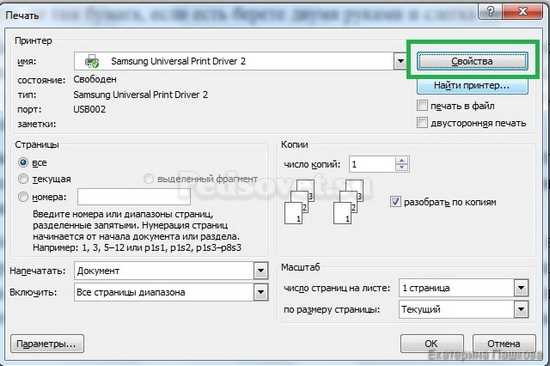Click Документ value in Напечатать combo
This screenshot has width=550, height=366.
tap(98, 271)
